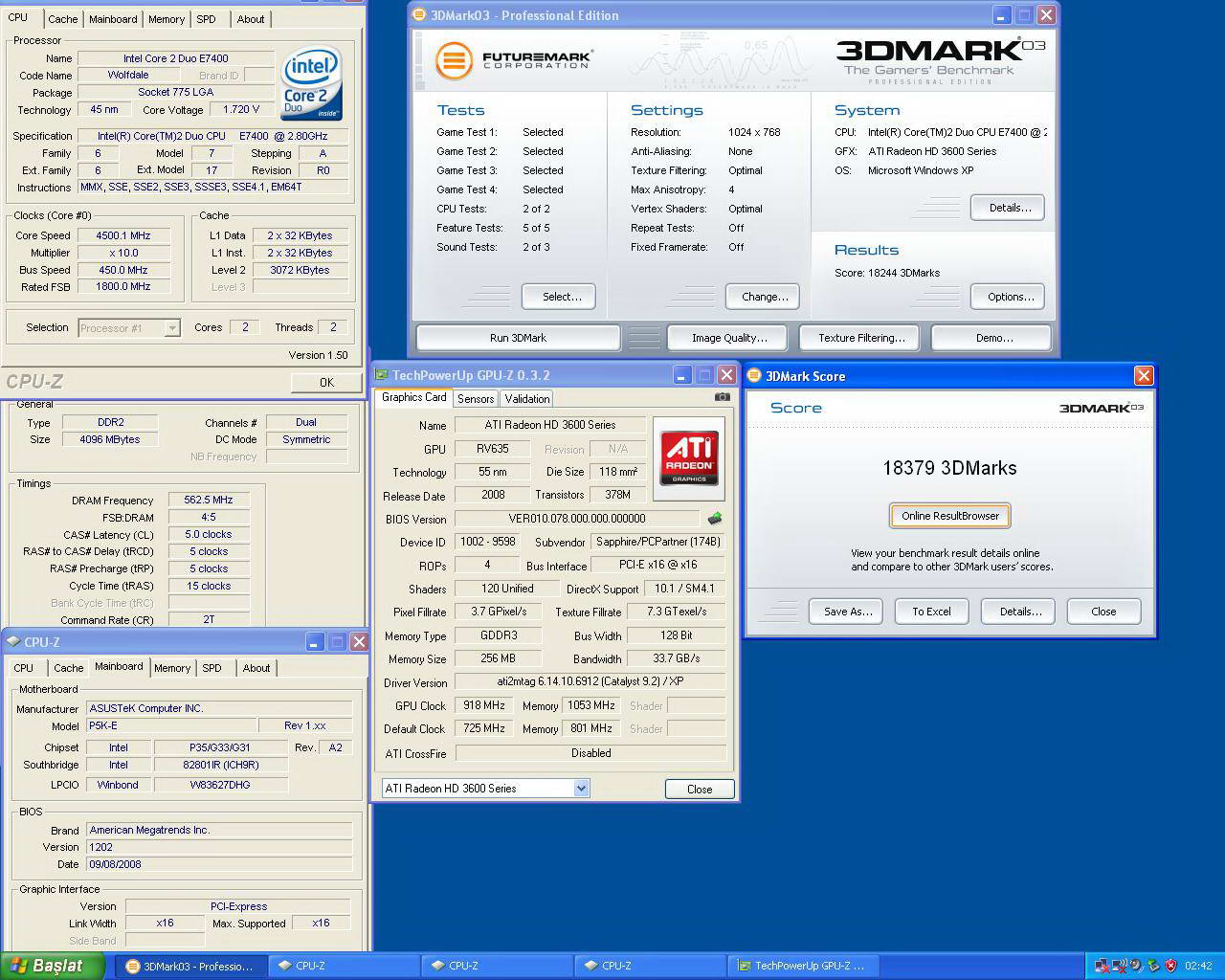Click the 3DMark Score window title icon
The width and height of the screenshot is (1225, 980).
tap(754, 376)
